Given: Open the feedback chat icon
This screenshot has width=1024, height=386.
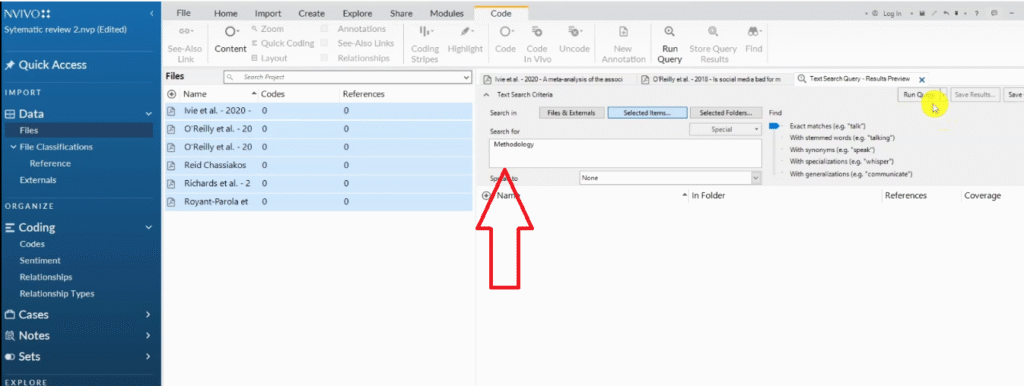Looking at the screenshot, I should pos(994,13).
